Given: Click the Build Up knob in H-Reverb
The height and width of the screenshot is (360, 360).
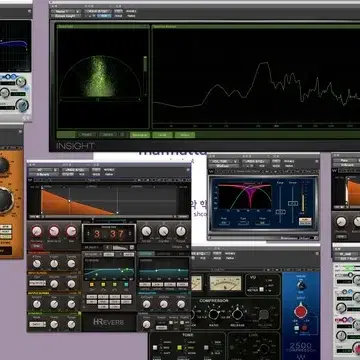Looking at the screenshot, I should click(x=54, y=231).
